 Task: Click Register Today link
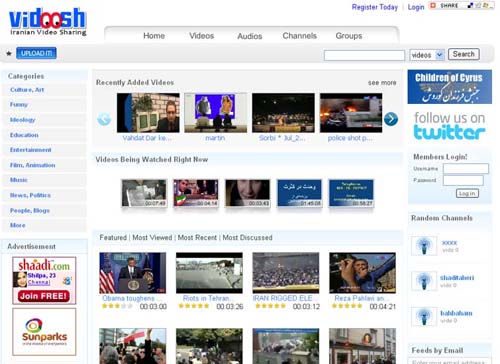point(375,7)
